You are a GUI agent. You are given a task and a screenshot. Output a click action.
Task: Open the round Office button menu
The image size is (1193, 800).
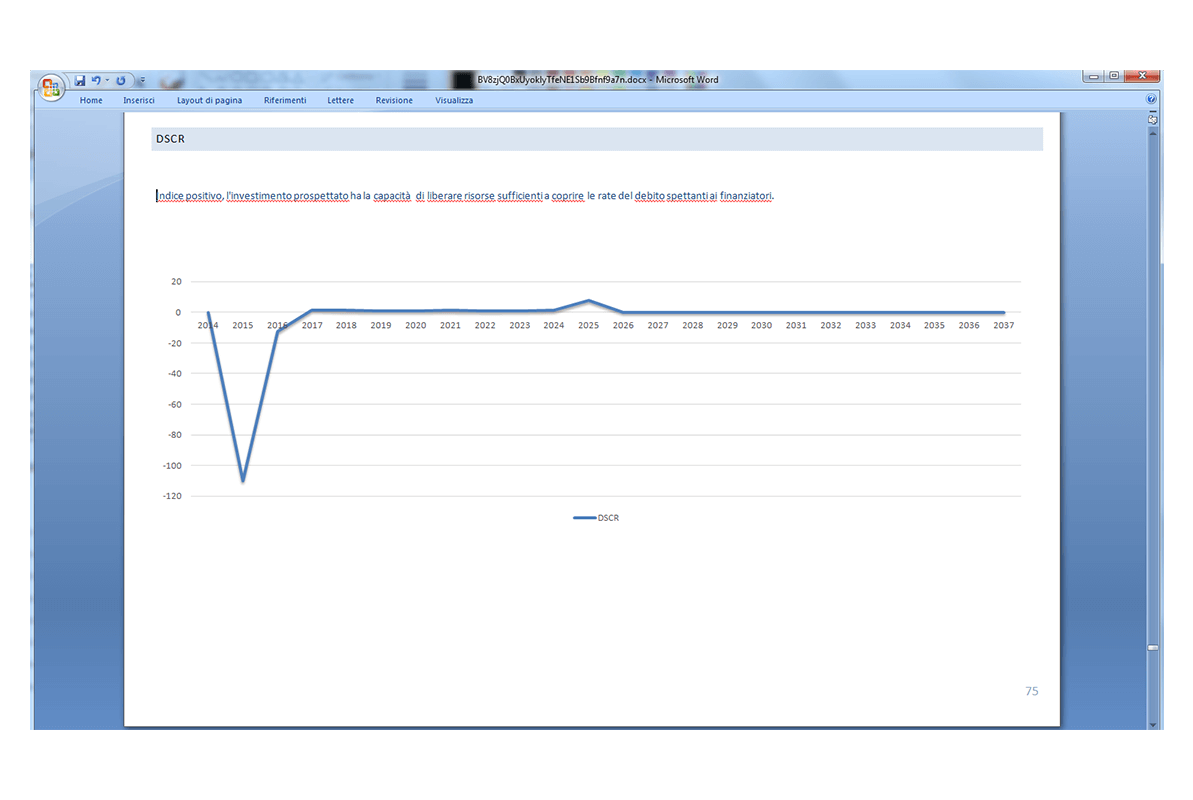click(51, 88)
